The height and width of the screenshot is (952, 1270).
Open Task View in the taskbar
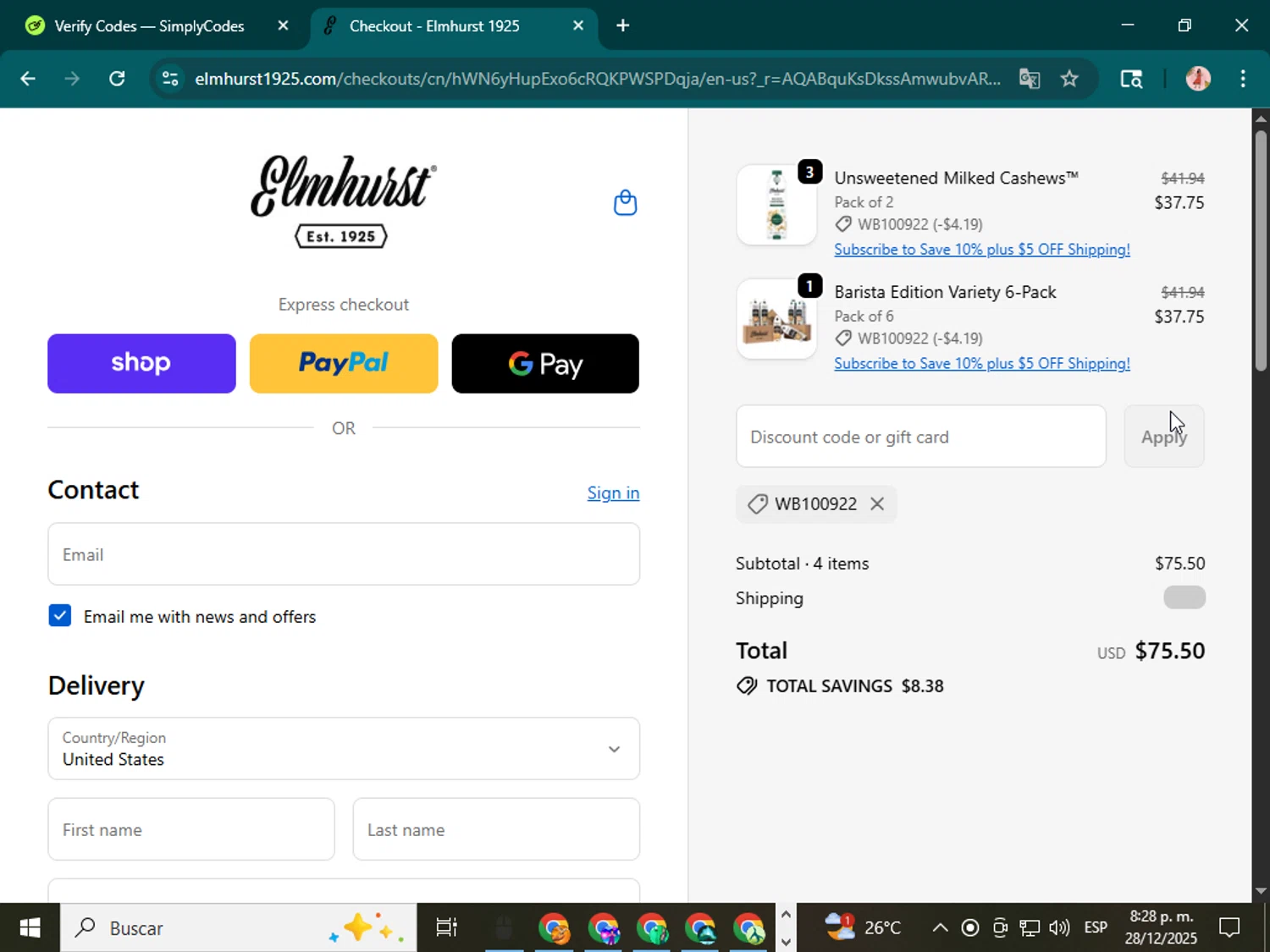pos(446,928)
